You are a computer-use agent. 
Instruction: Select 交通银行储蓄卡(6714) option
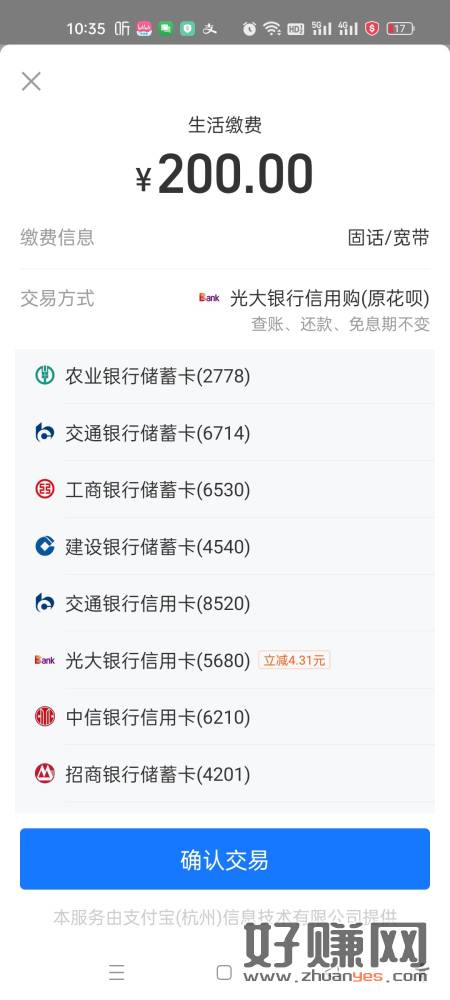click(225, 432)
